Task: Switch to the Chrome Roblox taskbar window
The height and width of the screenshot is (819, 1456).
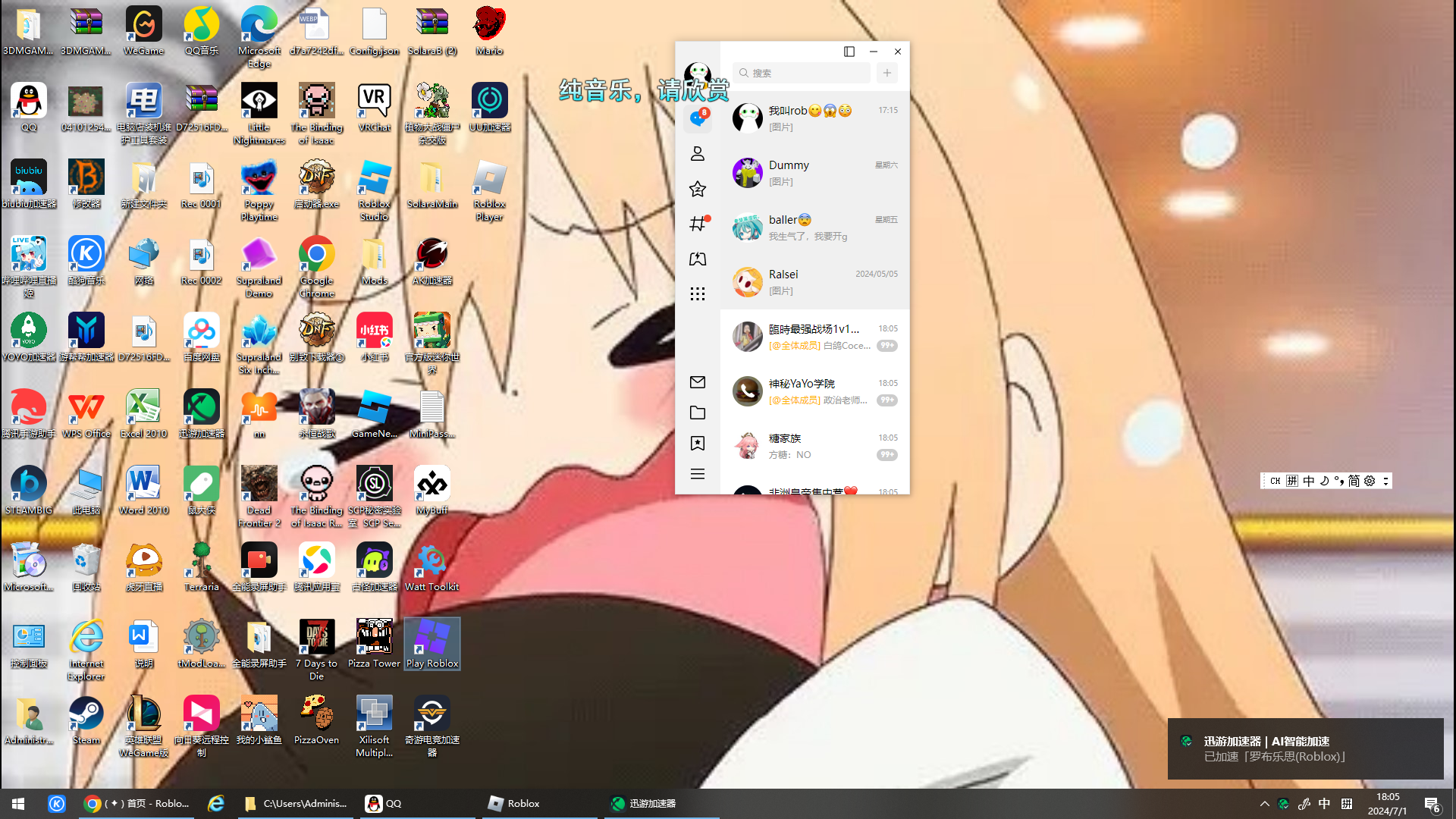Action: click(137, 804)
